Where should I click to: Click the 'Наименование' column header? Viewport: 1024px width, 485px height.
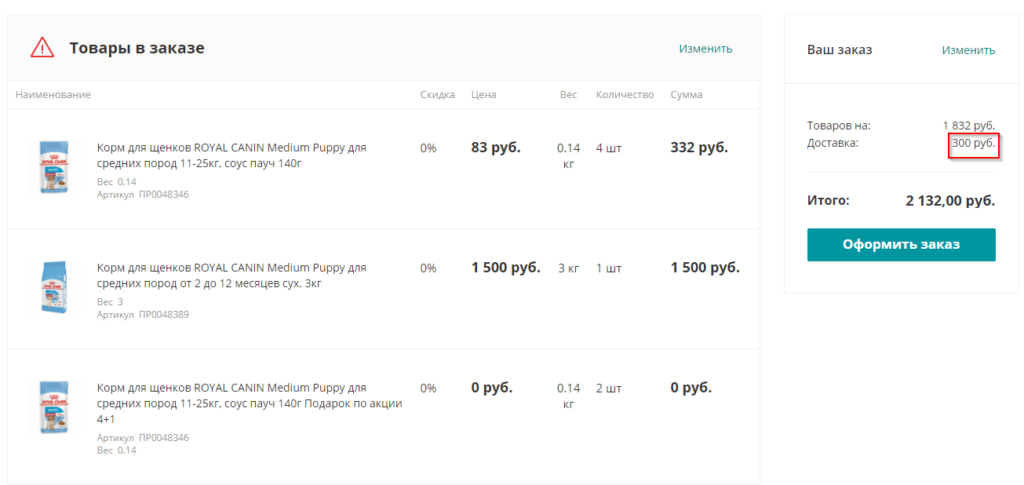click(x=53, y=95)
